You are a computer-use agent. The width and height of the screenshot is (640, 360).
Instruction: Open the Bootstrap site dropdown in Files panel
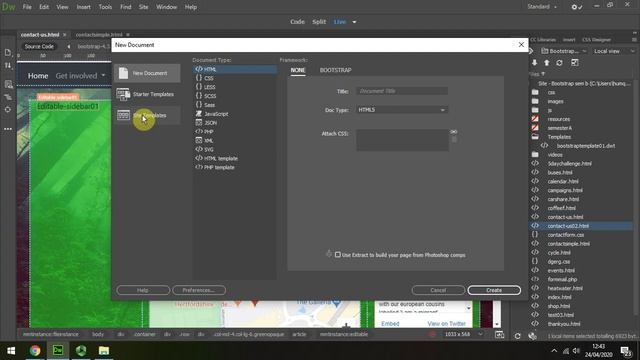tap(564, 51)
